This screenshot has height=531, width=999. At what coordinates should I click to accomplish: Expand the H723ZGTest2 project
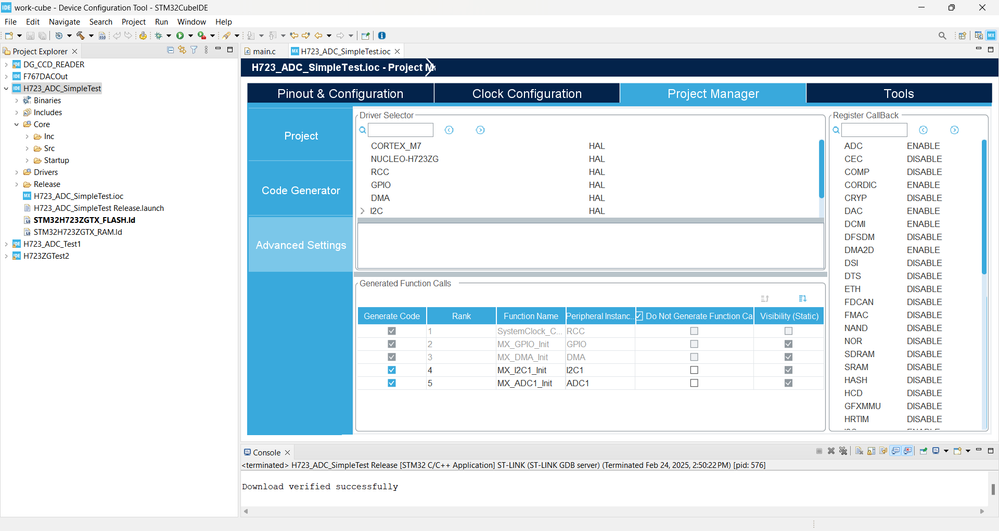point(6,256)
